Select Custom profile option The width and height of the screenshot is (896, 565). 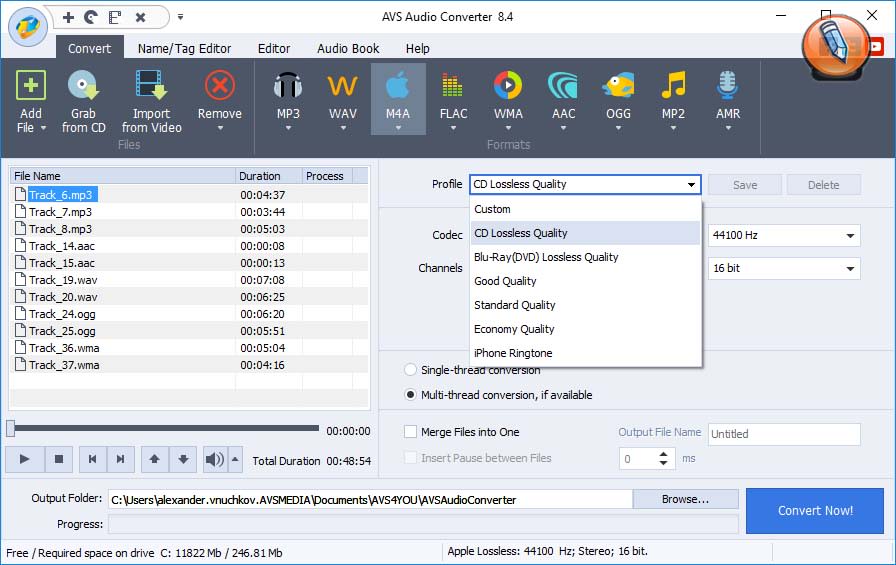(x=585, y=209)
